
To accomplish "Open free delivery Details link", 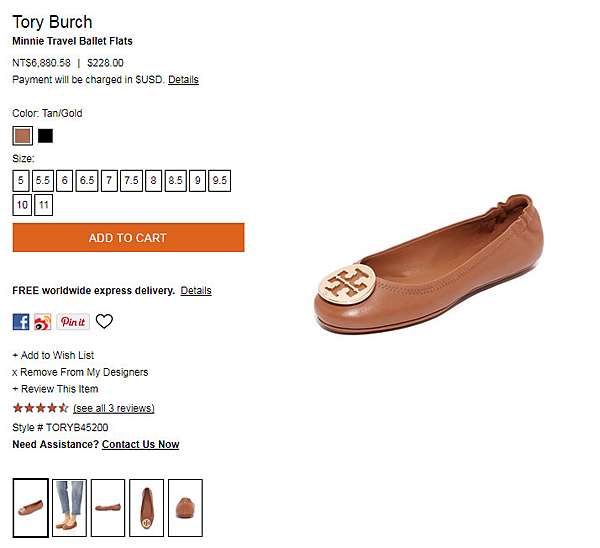I will [196, 291].
